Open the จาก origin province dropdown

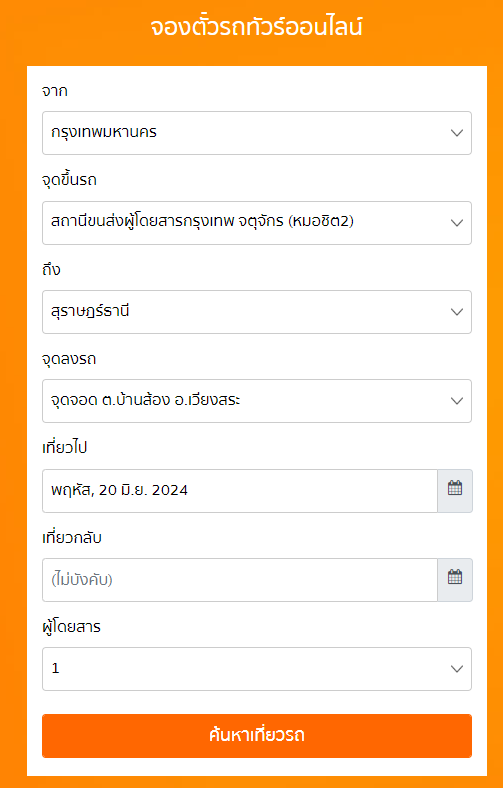(x=257, y=133)
